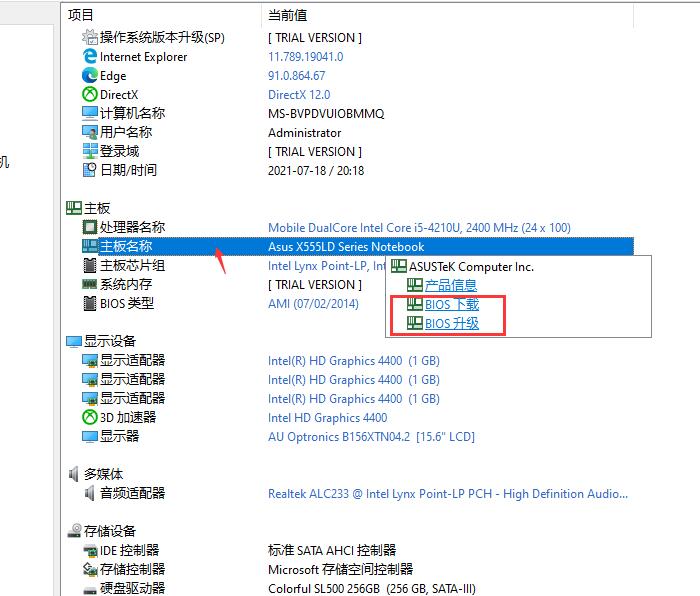Click the 日期/时间 clock icon

tap(90, 170)
